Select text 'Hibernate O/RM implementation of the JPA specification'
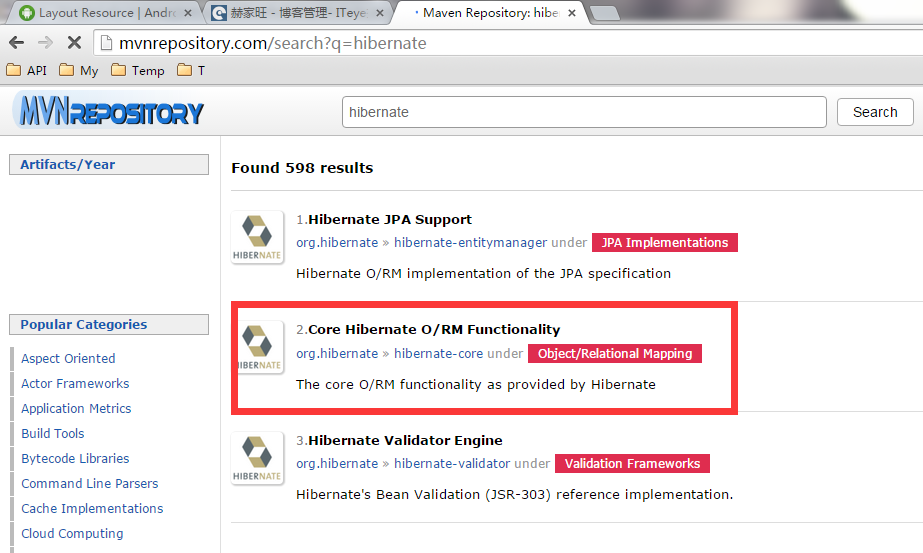Screen dimensions: 923x553 pyautogui.click(x=483, y=273)
